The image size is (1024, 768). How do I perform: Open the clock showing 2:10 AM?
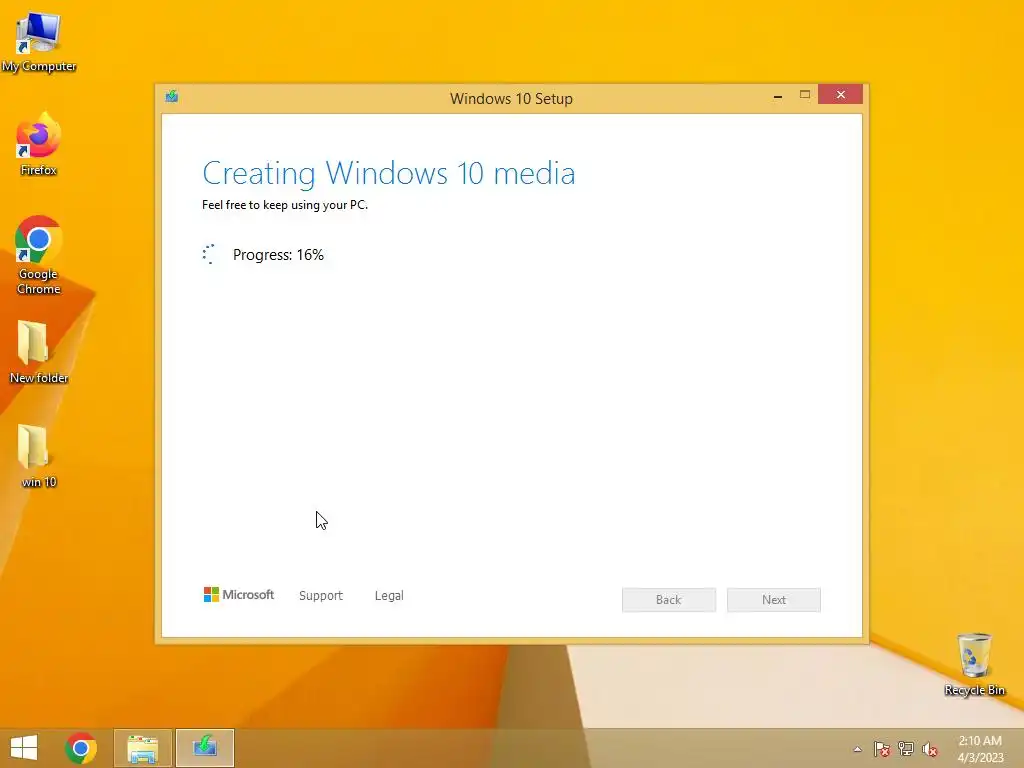click(980, 749)
